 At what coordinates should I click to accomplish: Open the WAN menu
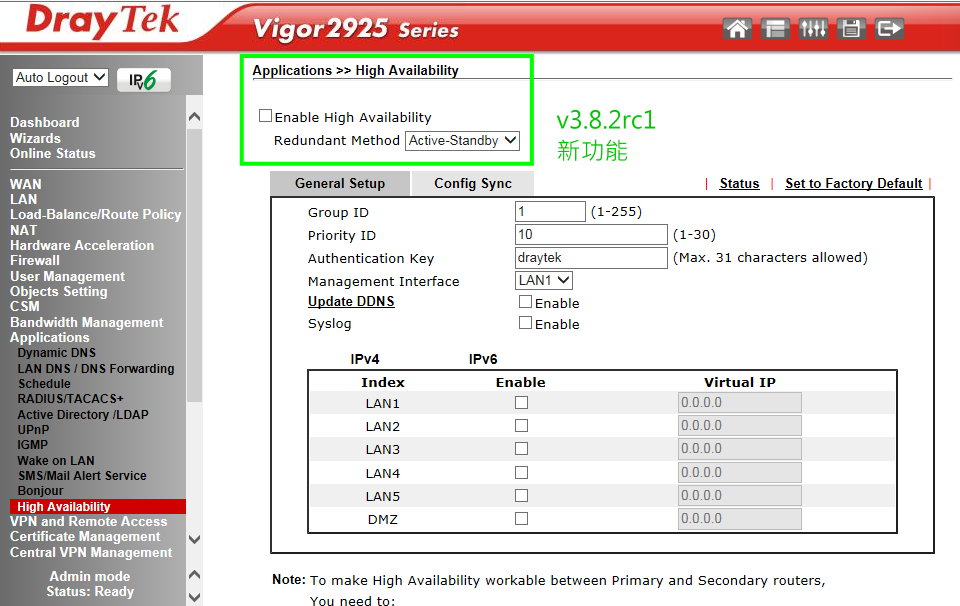[x=26, y=184]
